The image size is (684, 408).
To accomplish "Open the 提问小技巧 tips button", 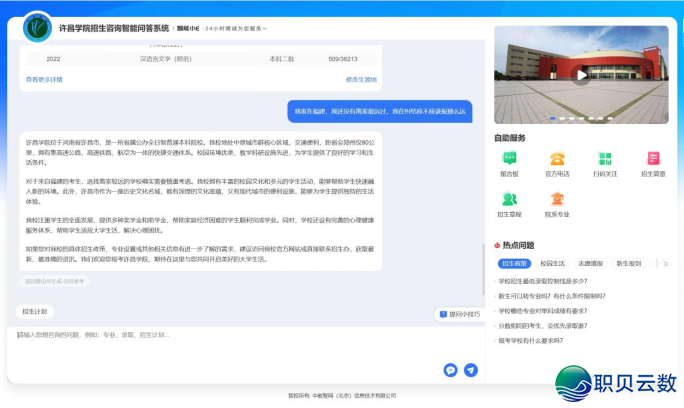I will tap(457, 314).
